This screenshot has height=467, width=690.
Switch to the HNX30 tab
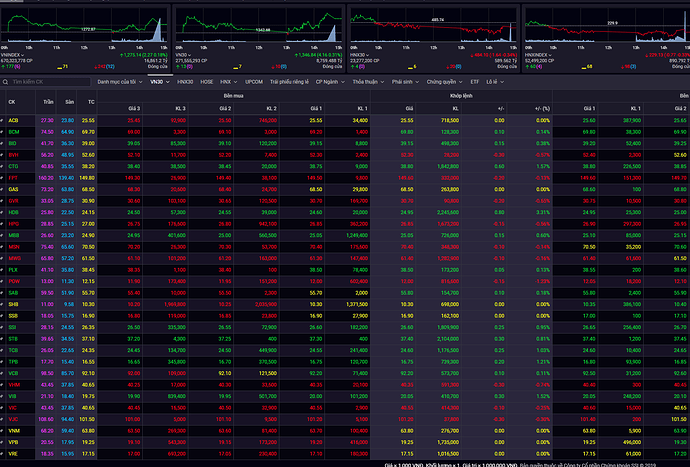pos(186,81)
